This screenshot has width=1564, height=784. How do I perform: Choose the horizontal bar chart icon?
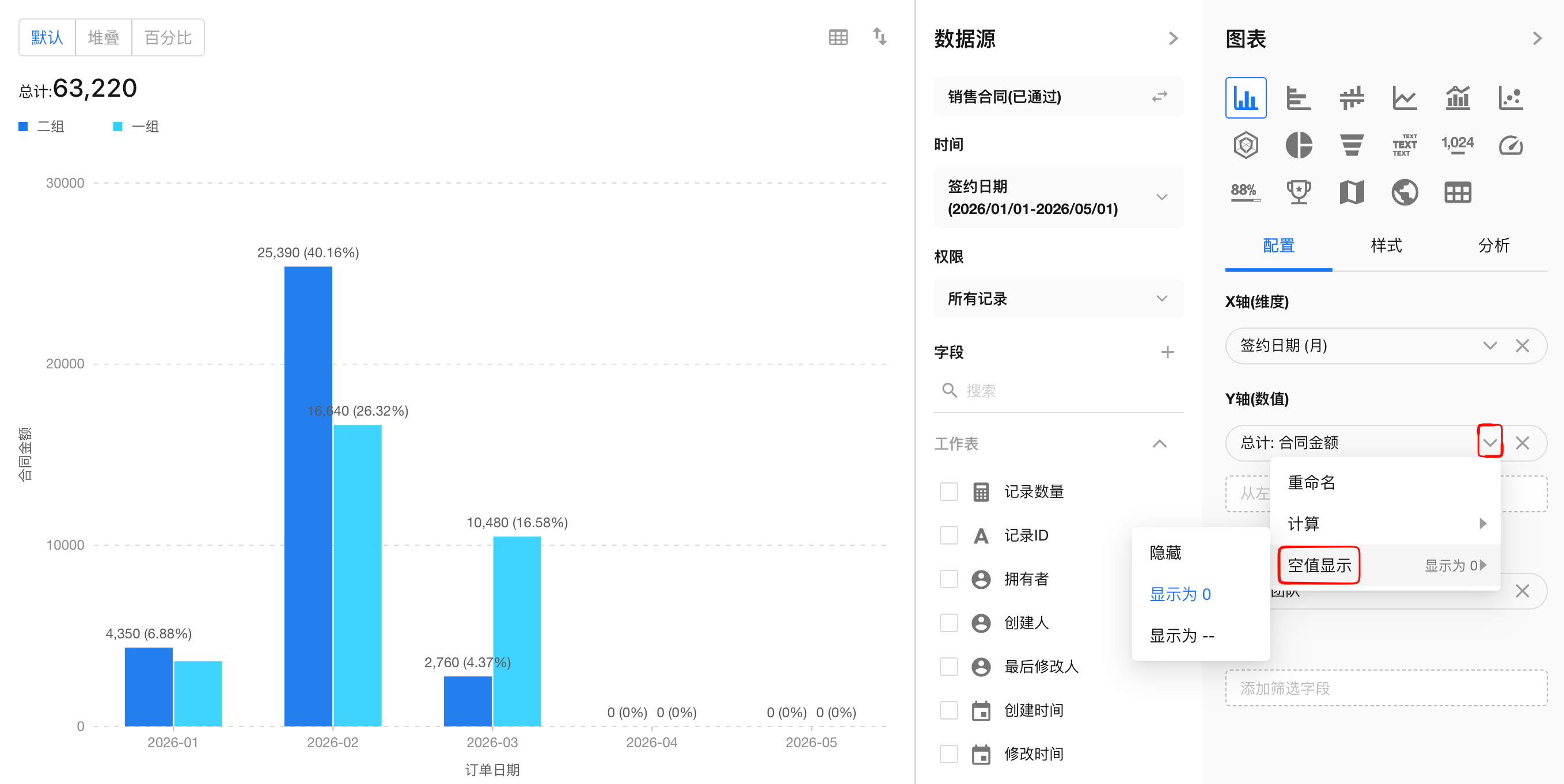click(x=1299, y=98)
